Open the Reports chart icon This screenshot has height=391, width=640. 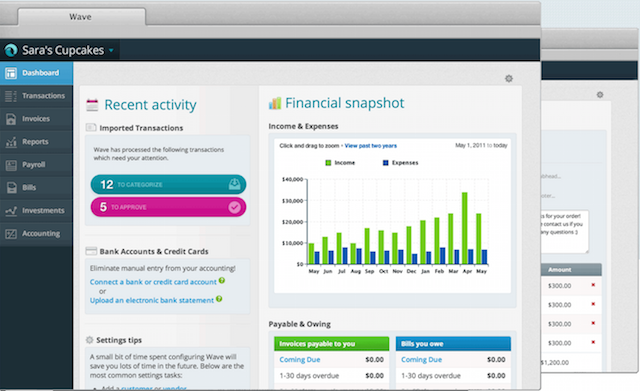pyautogui.click(x=11, y=142)
